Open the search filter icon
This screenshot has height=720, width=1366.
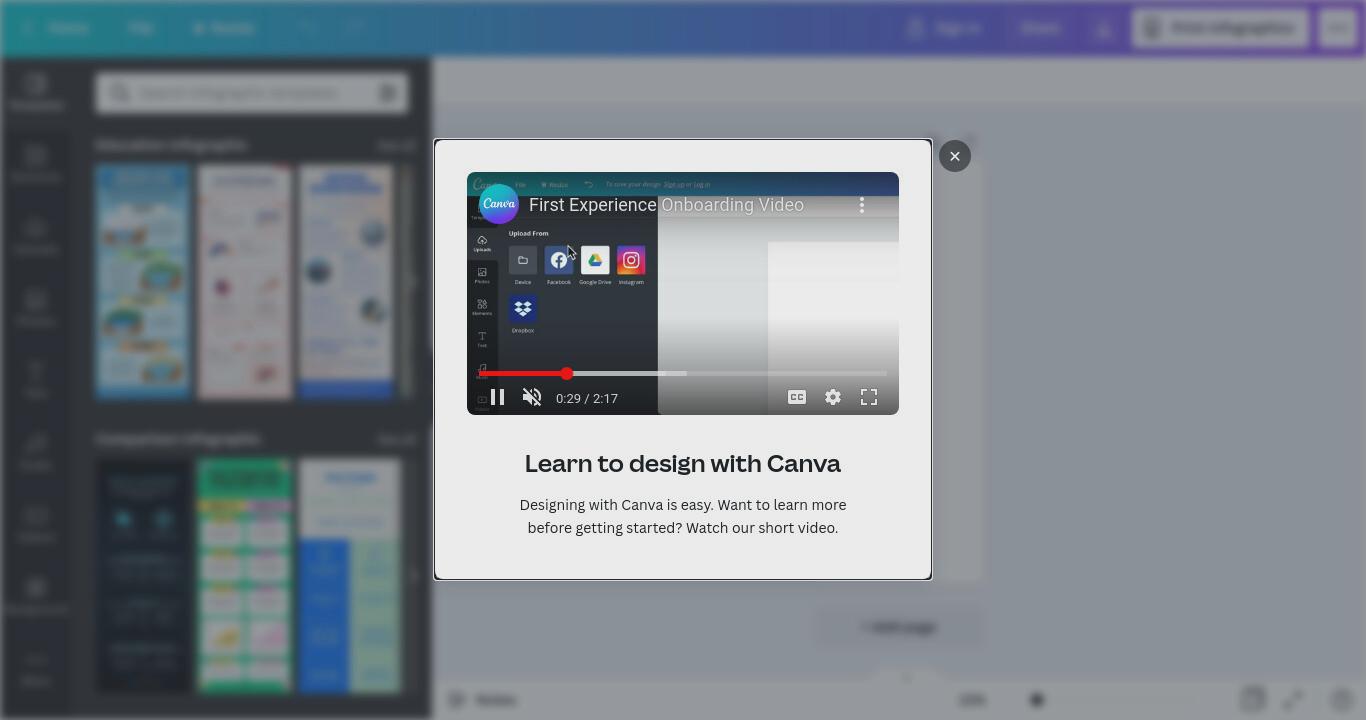[388, 93]
